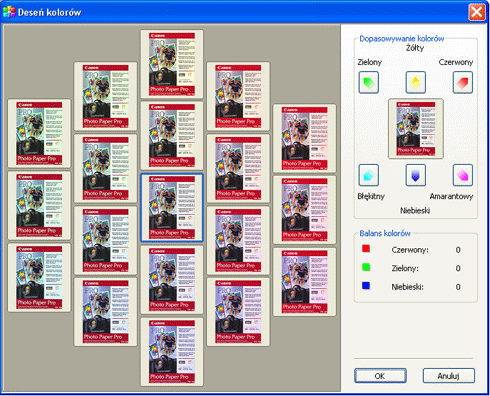Screen dimensions: 490x396
Task: Click the Amarantowy label text
Action: click(x=451, y=196)
